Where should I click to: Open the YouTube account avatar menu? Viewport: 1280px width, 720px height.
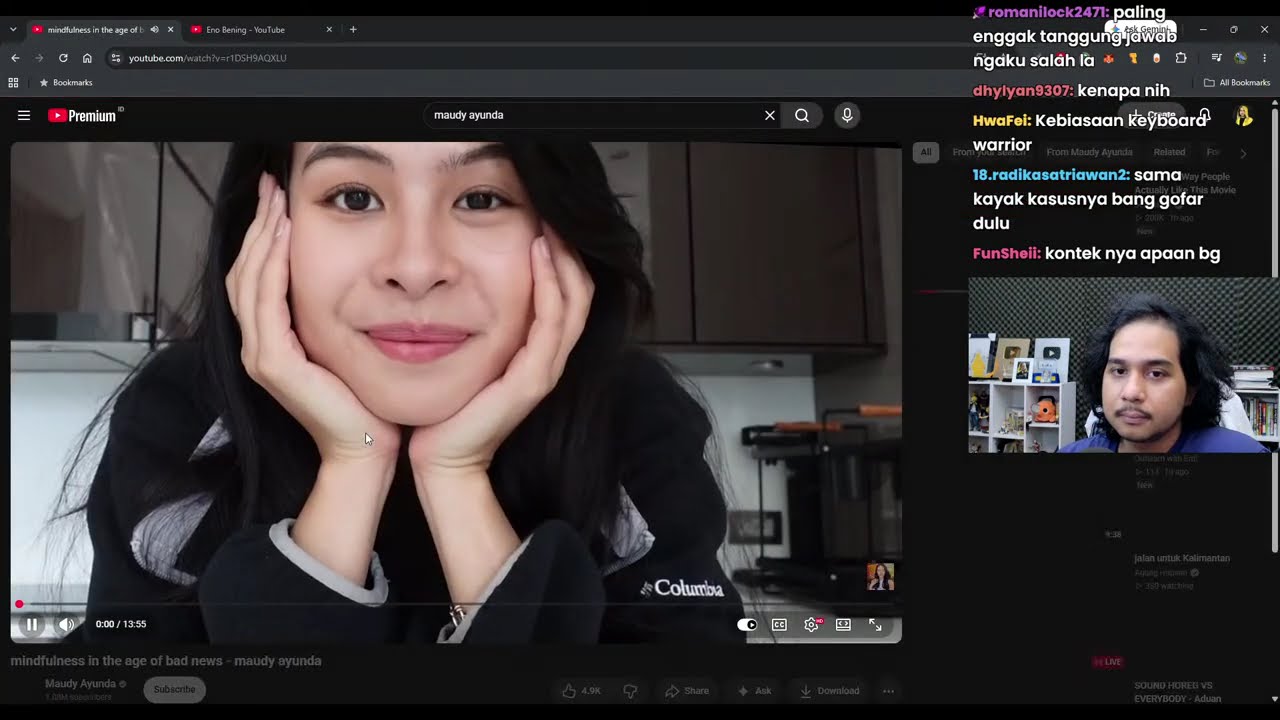pos(1244,116)
